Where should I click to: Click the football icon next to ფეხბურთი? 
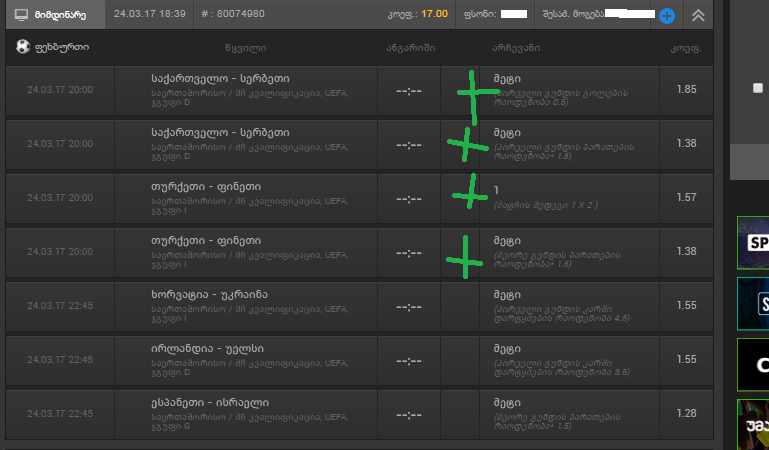click(x=23, y=47)
